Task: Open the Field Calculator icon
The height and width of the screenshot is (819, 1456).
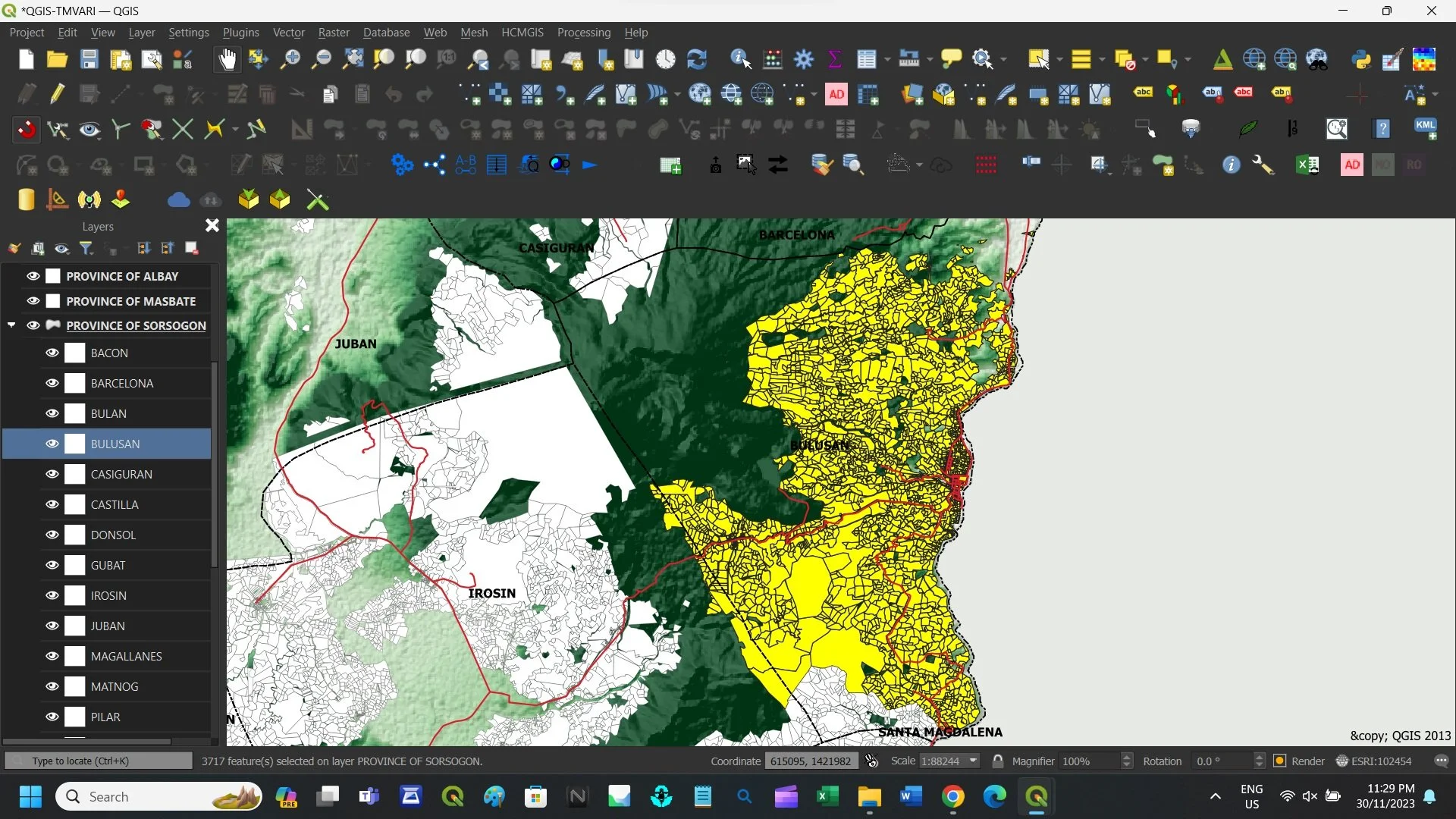Action: click(773, 59)
